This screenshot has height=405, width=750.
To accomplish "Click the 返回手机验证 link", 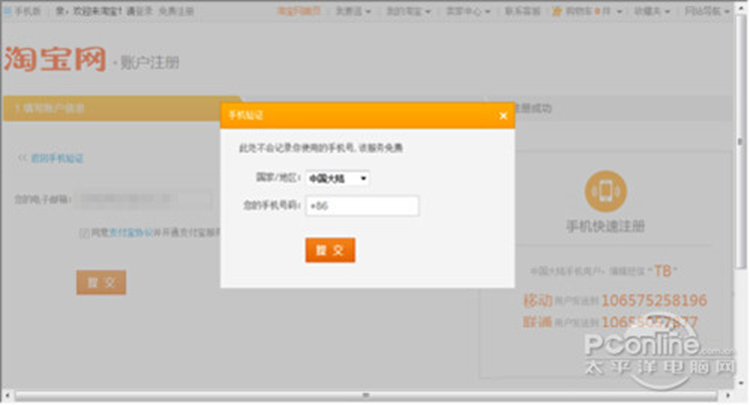I will point(57,158).
